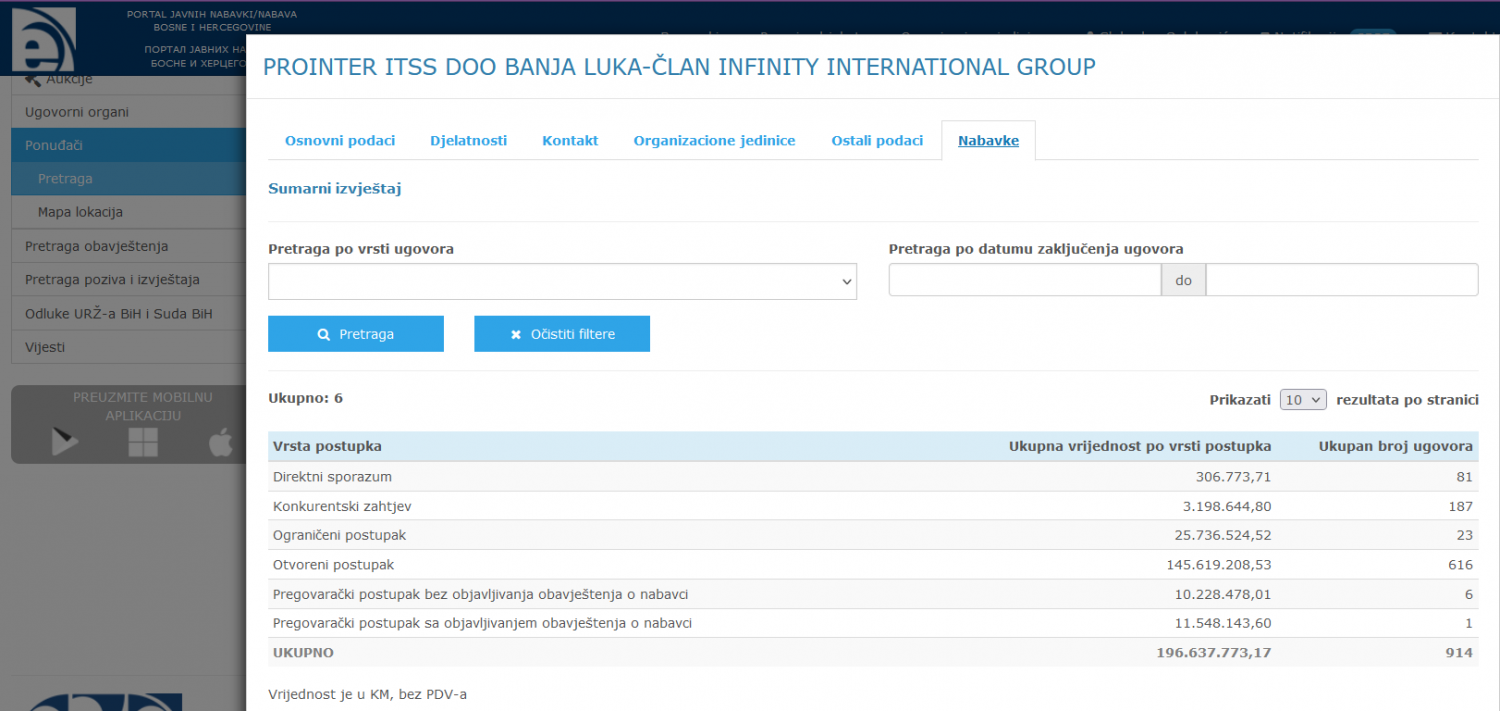This screenshot has width=1500, height=711.
Task: Select the Konkurentski zahtjev row
Action: 873,506
